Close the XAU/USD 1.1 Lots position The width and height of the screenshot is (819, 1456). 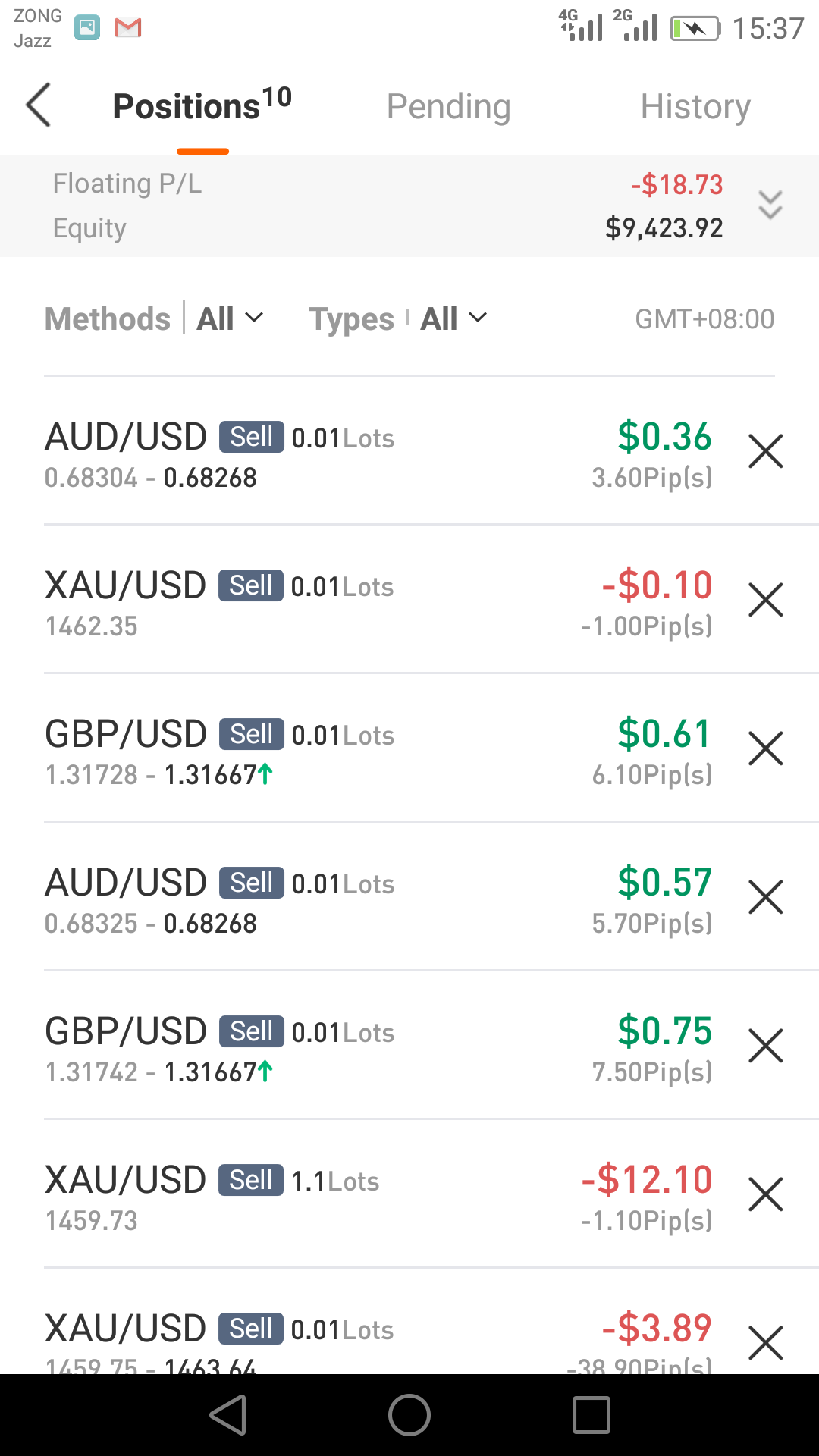point(765,1194)
